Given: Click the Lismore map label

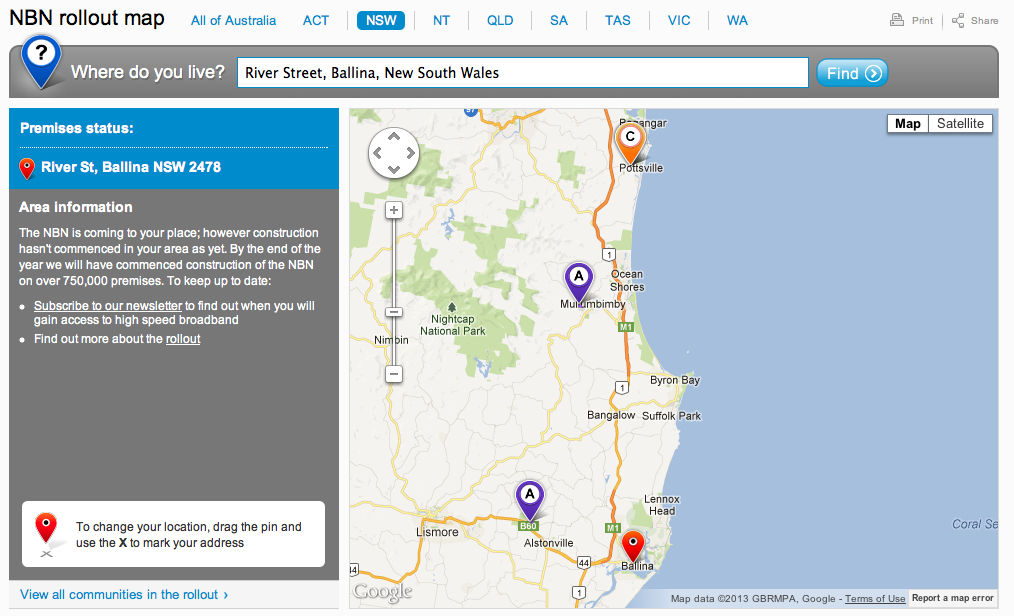Looking at the screenshot, I should click(x=437, y=532).
